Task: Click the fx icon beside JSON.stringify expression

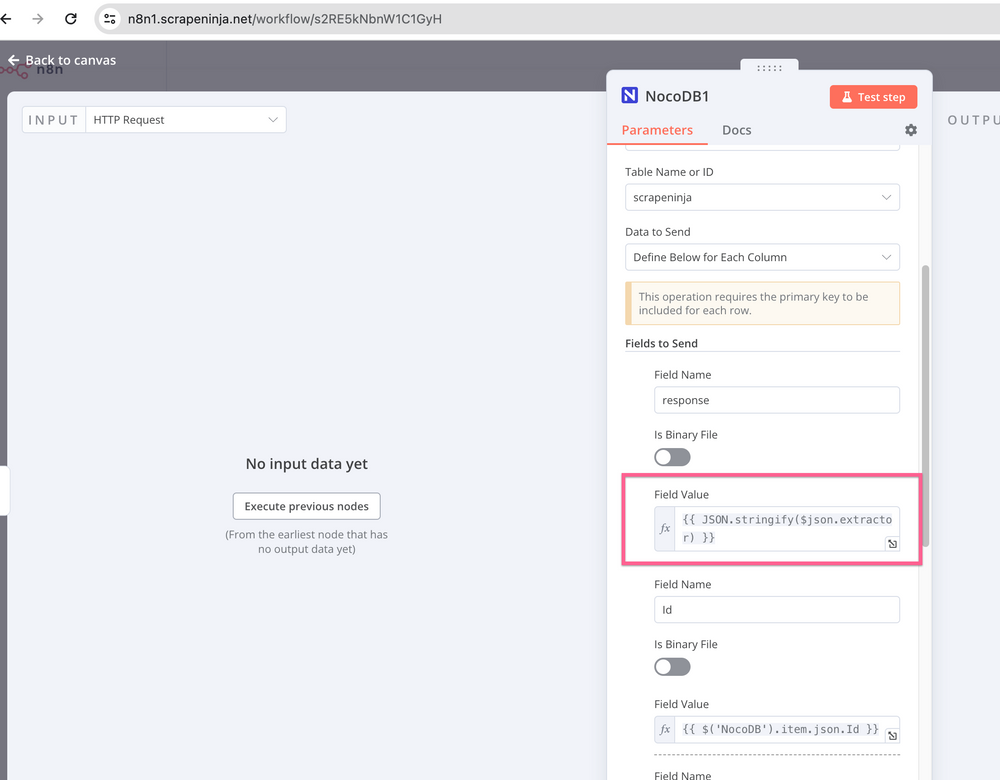Action: [666, 529]
